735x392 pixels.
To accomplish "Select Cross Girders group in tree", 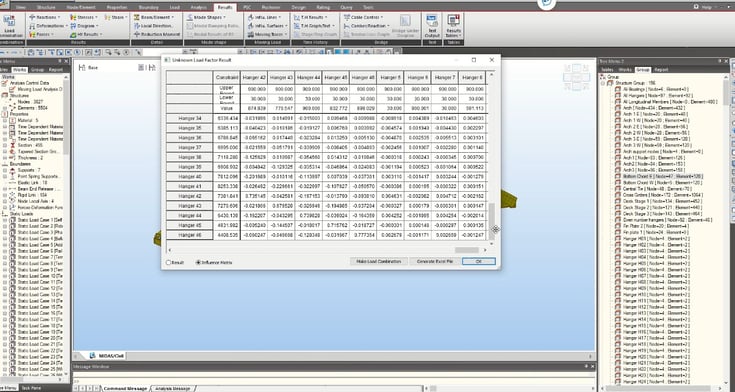I will (x=662, y=195).
